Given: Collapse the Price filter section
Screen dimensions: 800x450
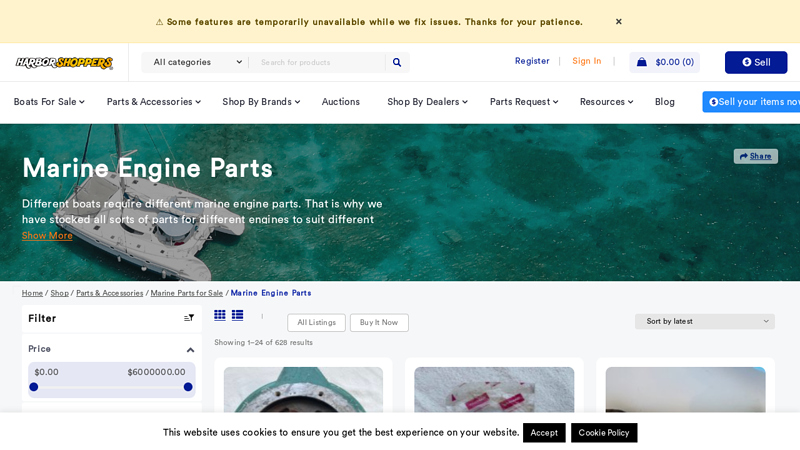Looking at the screenshot, I should (x=190, y=349).
